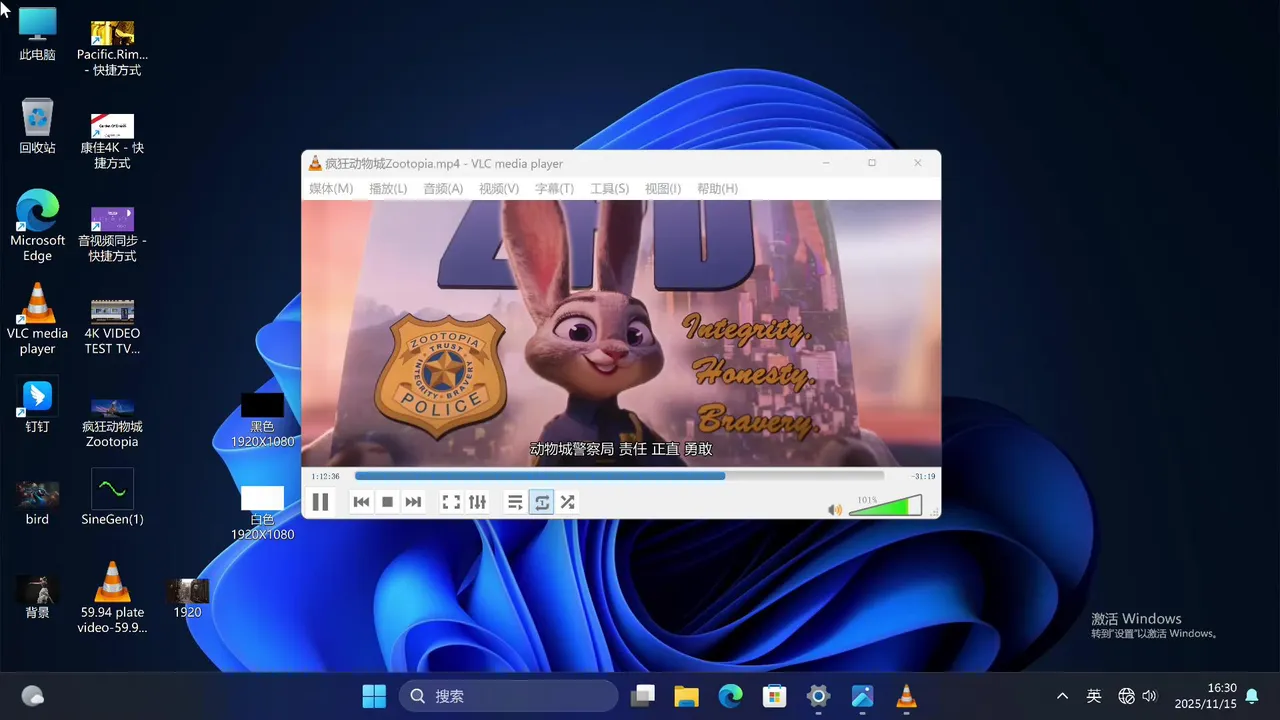Viewport: 1280px width, 720px height.
Task: Select Microsoft Edge desktop shortcut
Action: tap(37, 226)
